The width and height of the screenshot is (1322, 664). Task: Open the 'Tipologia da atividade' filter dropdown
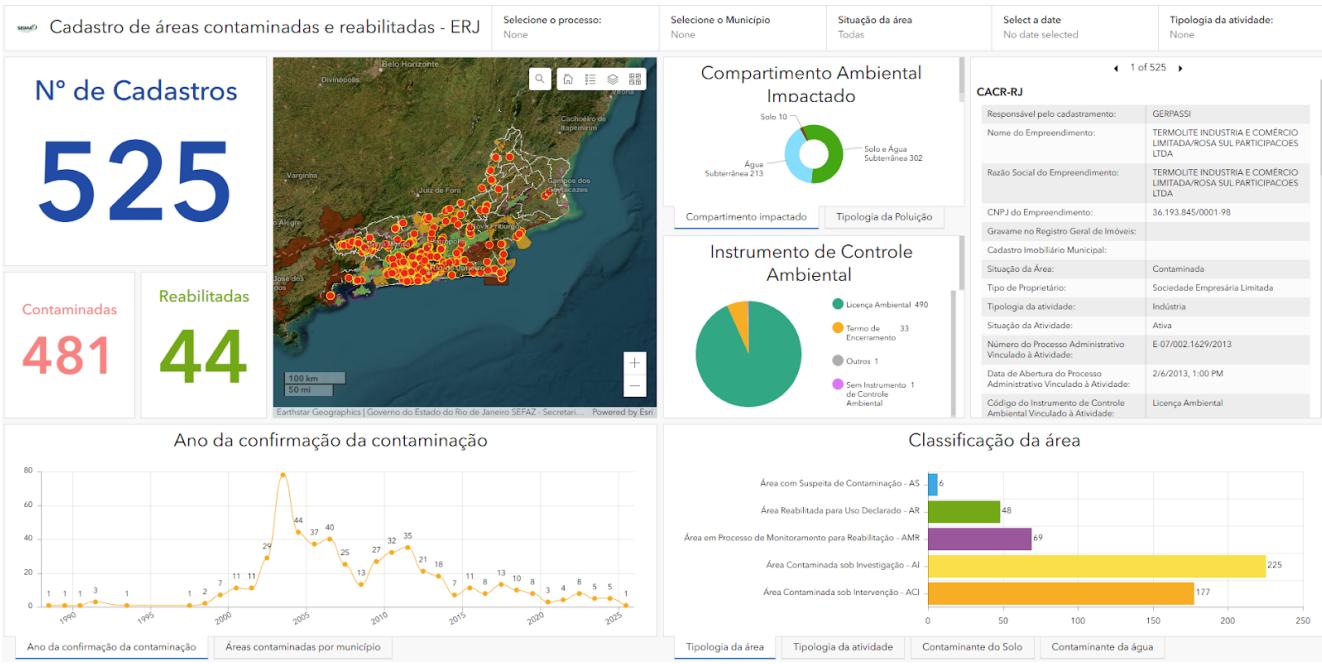[x=1240, y=27]
